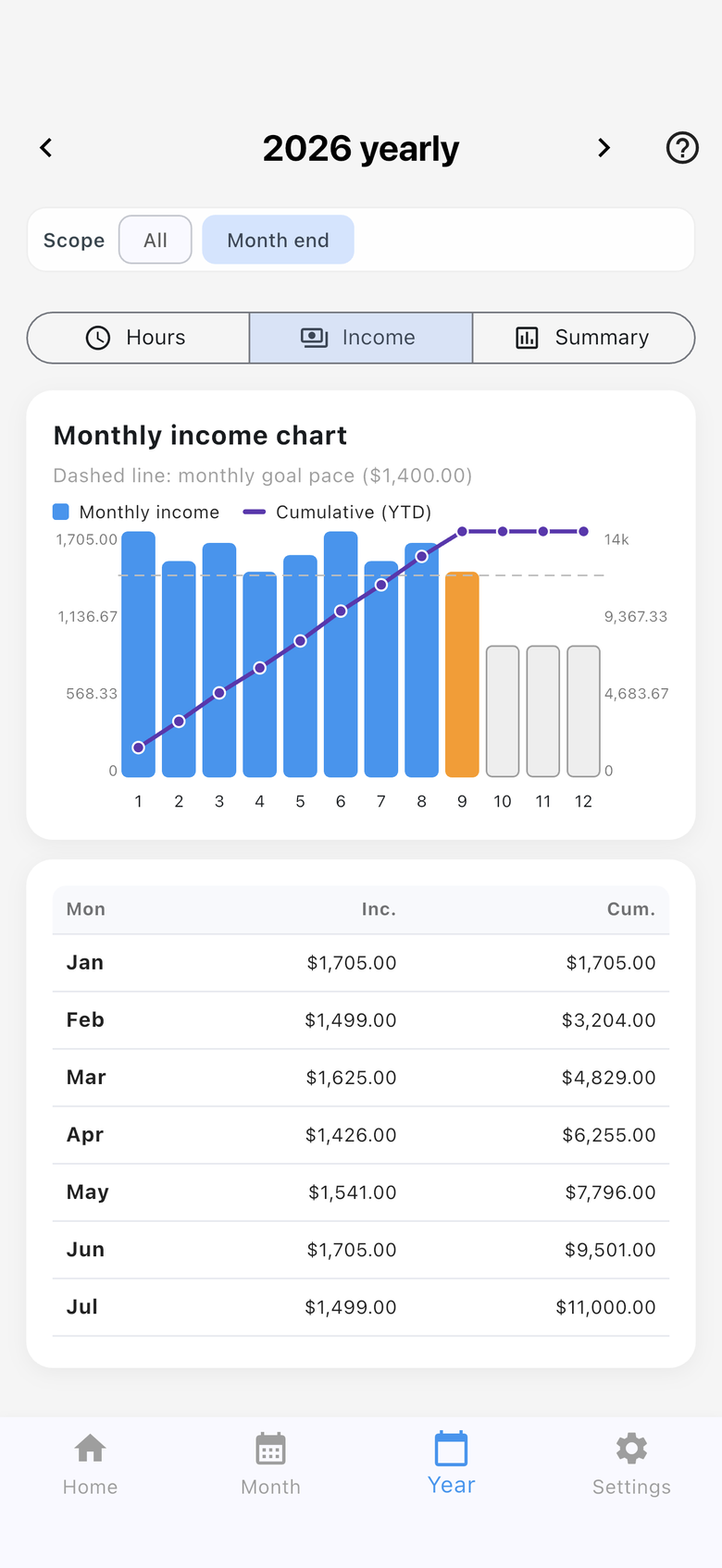Click the income value $1,625.00
This screenshot has height=1568, width=722.
(x=352, y=1078)
